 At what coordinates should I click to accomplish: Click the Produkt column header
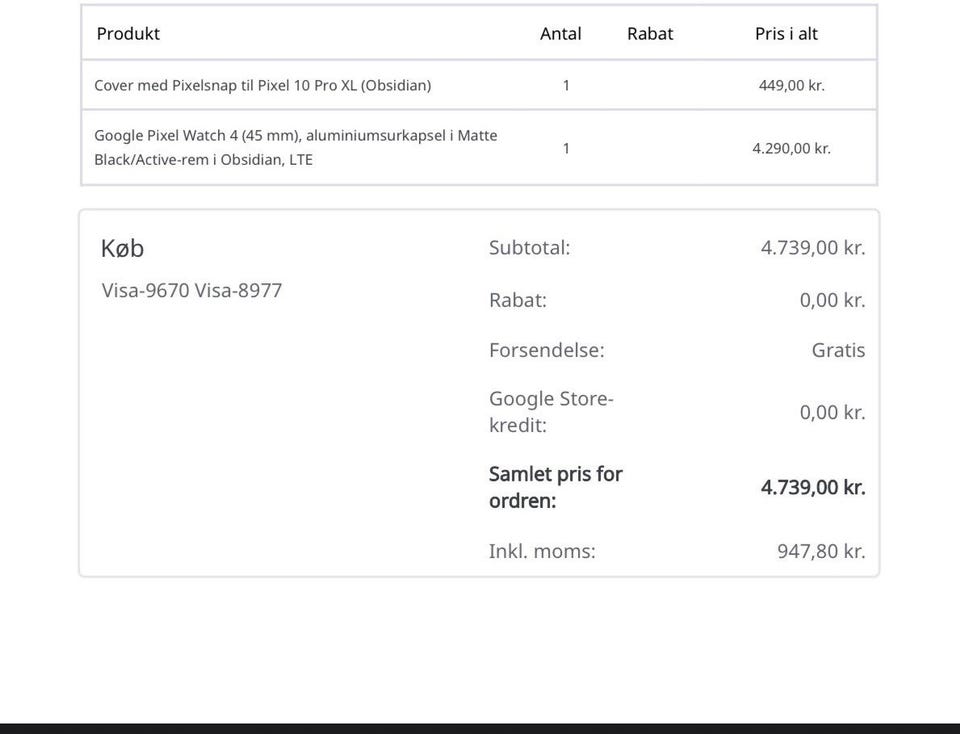pyautogui.click(x=128, y=34)
